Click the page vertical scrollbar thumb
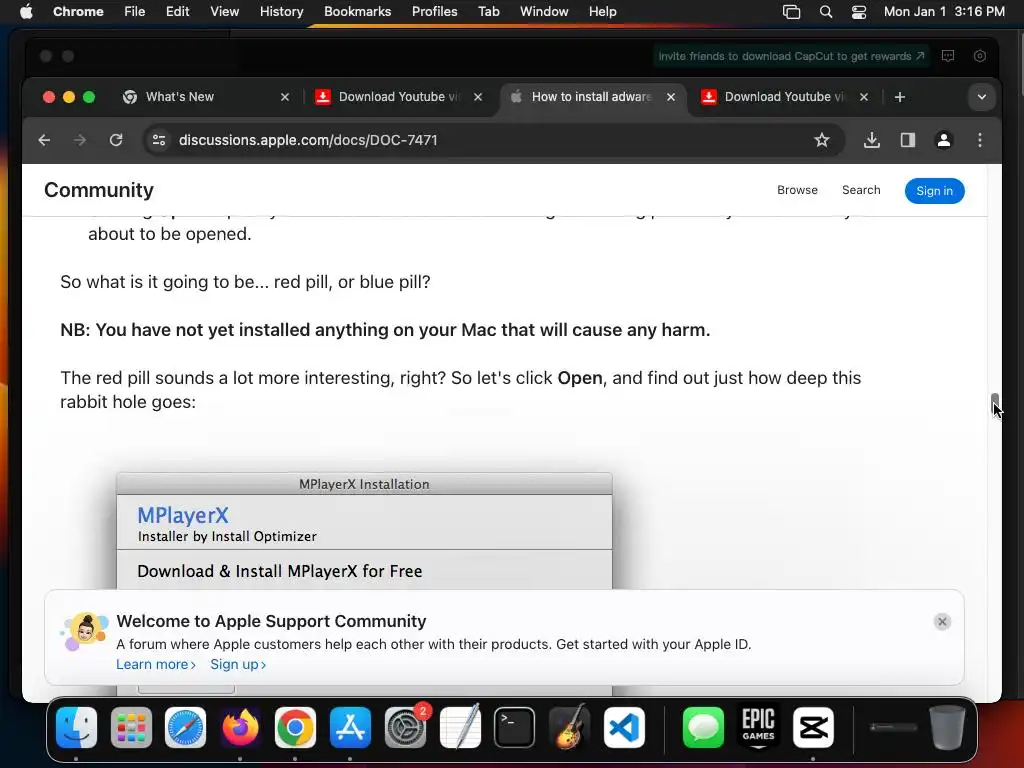 click(995, 403)
